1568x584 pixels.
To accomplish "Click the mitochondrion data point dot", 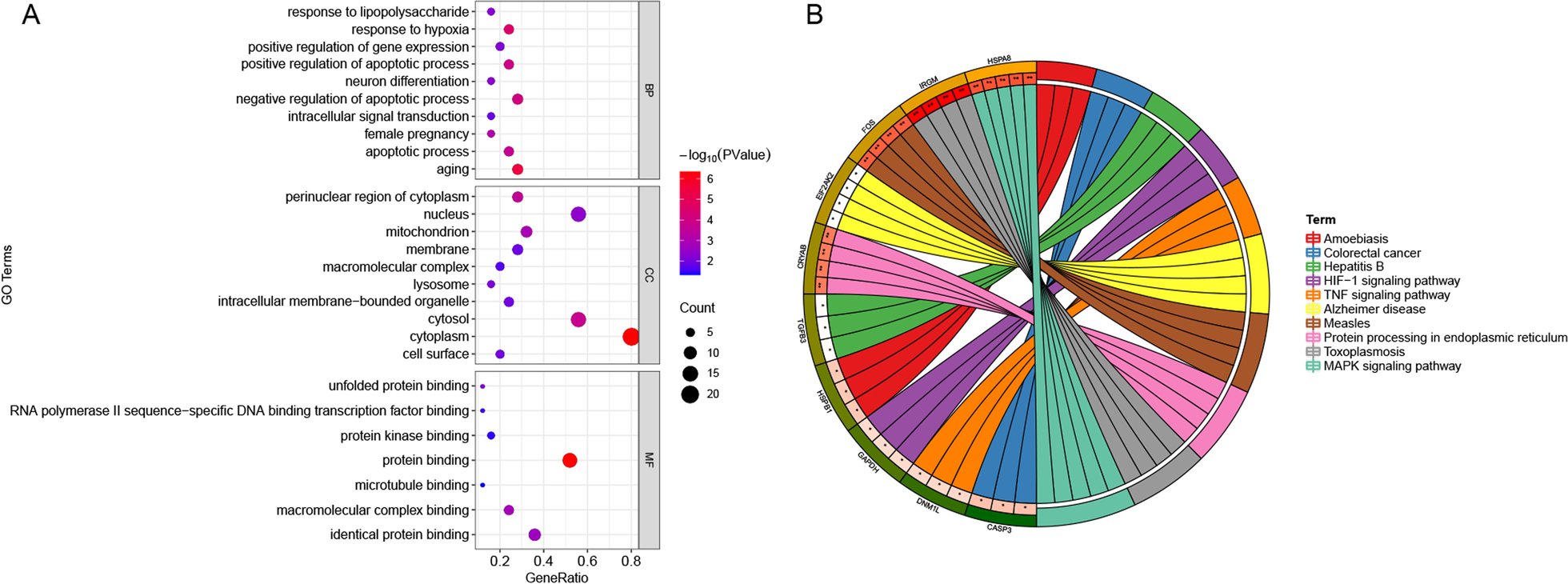I will click(x=526, y=232).
